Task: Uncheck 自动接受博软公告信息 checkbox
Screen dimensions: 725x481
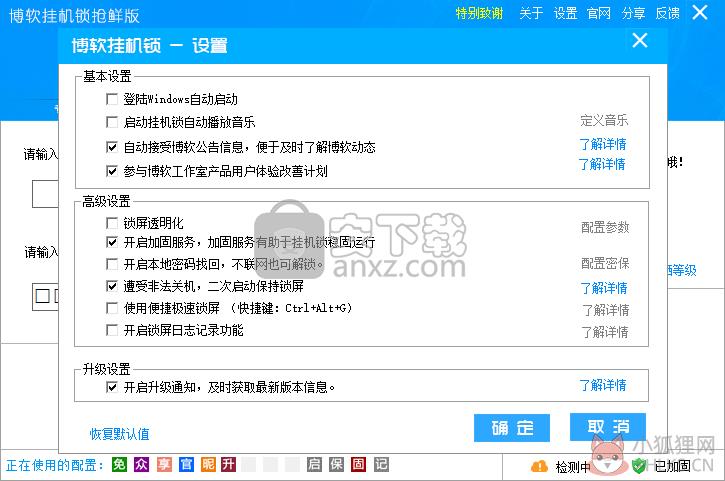Action: point(111,147)
